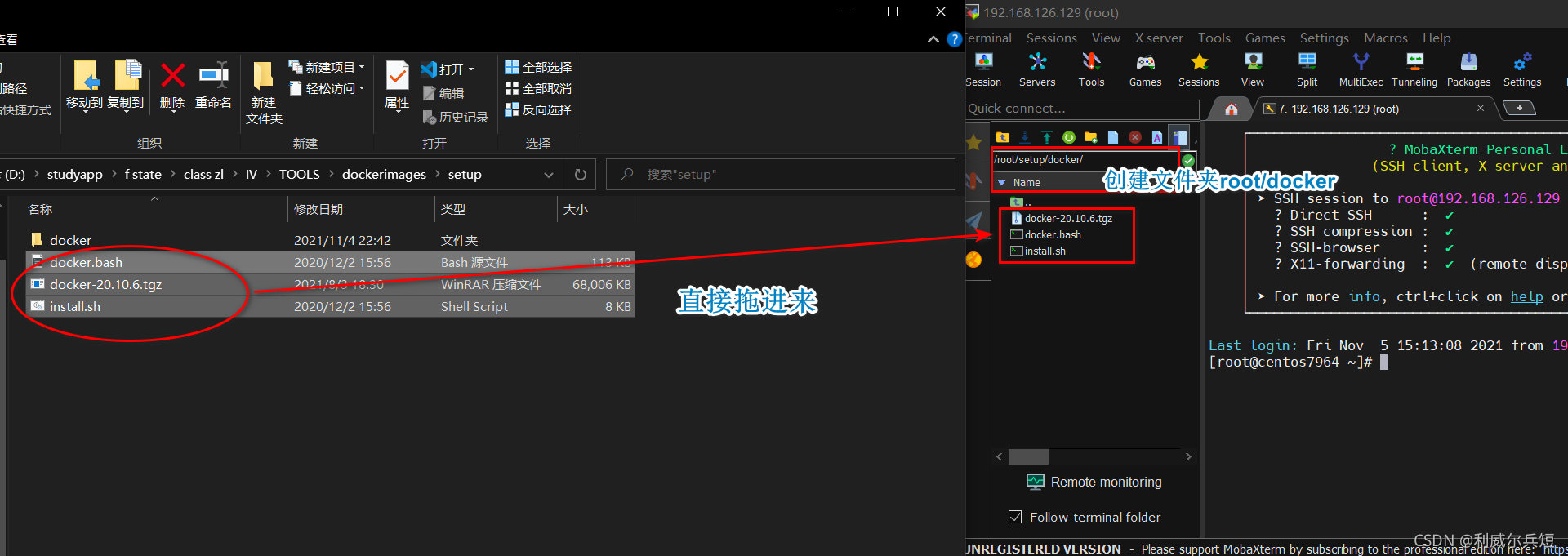This screenshot has width=1568, height=556.
Task: Click the Explorer properties icon
Action: point(397,75)
